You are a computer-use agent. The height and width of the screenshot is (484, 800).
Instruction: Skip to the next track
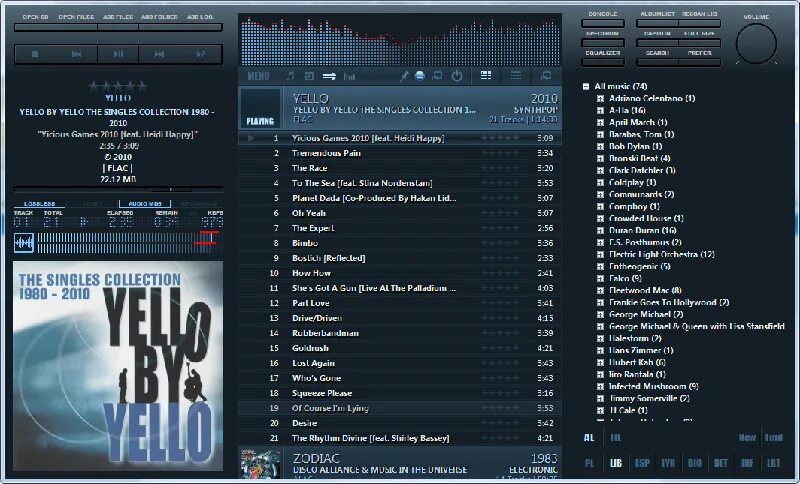click(159, 54)
